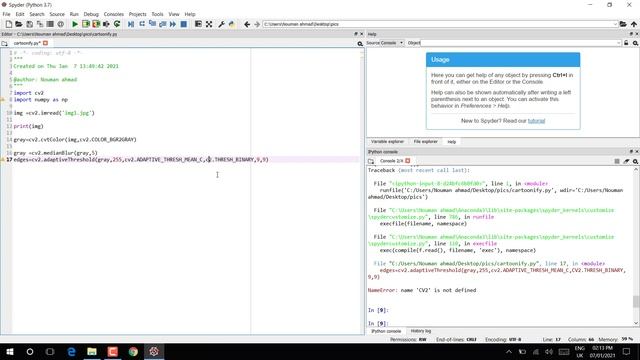This screenshot has width=640, height=360.
Task: Click the Object input field in Help
Action: point(521,43)
